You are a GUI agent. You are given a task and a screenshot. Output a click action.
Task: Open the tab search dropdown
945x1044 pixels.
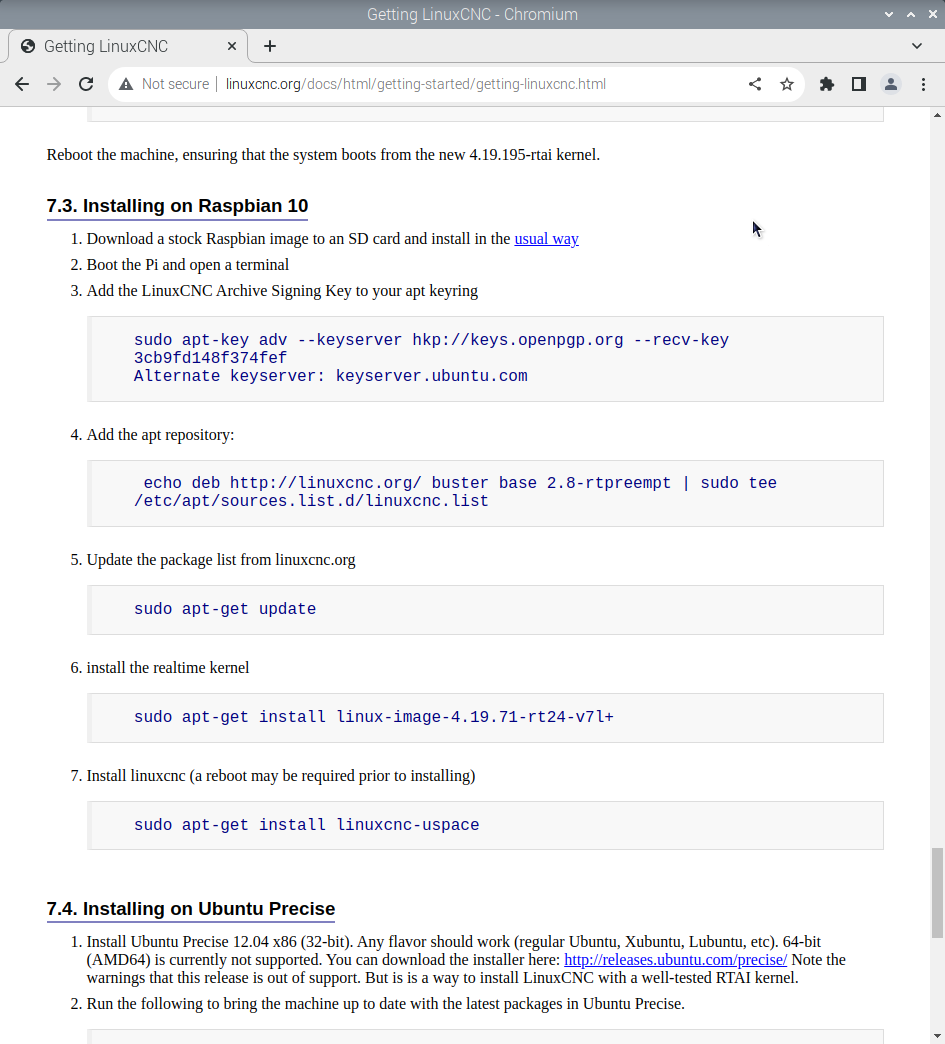pos(917,46)
